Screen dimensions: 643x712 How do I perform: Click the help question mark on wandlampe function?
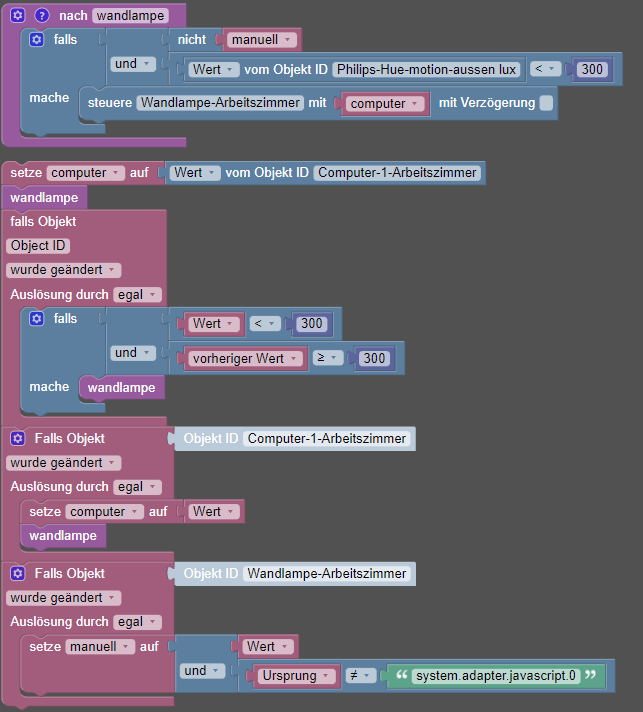(x=42, y=15)
